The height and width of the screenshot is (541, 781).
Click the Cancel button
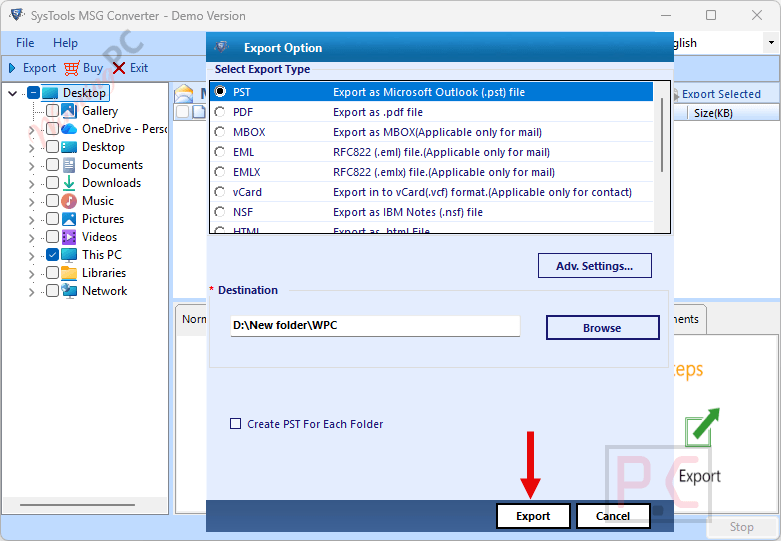pyautogui.click(x=613, y=516)
